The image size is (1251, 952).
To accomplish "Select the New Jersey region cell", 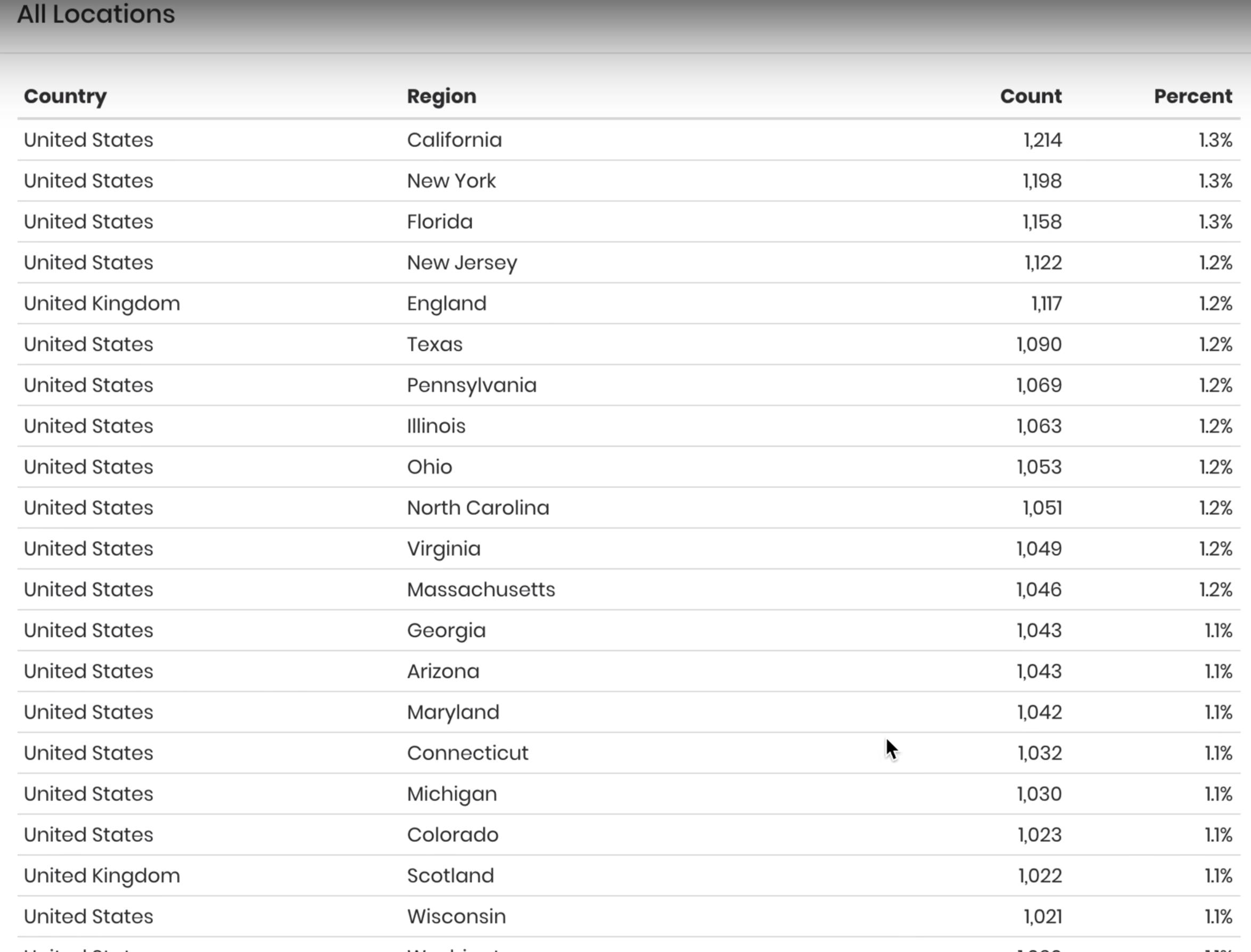I will click(x=462, y=263).
